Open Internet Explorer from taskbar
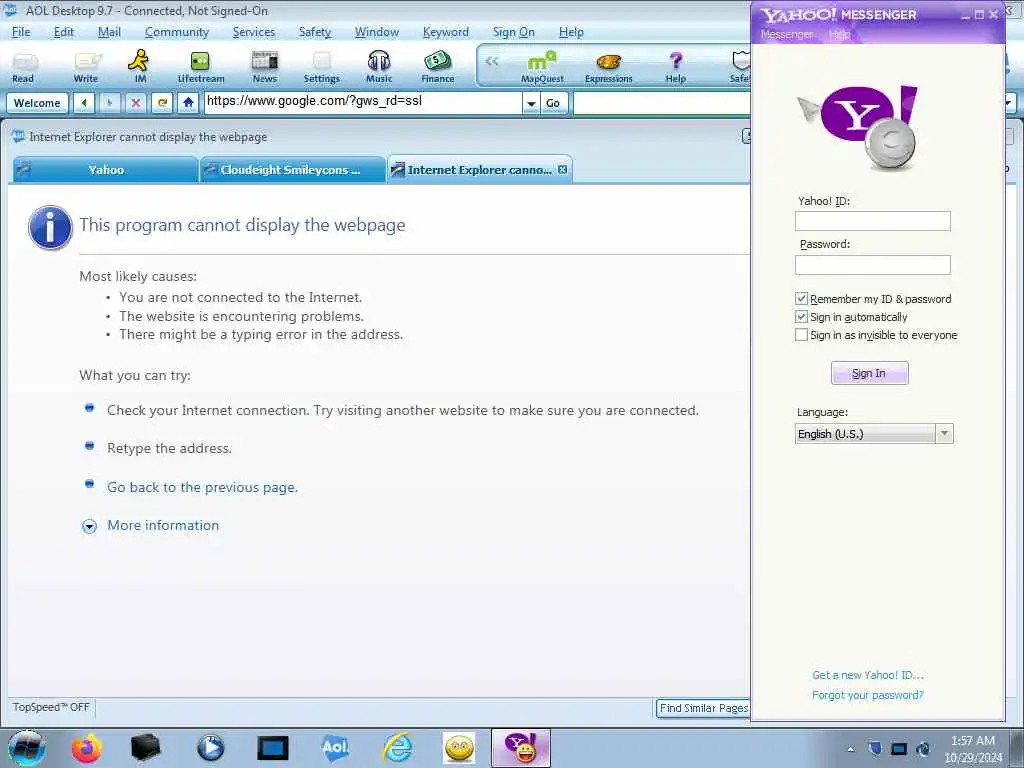 click(x=398, y=748)
